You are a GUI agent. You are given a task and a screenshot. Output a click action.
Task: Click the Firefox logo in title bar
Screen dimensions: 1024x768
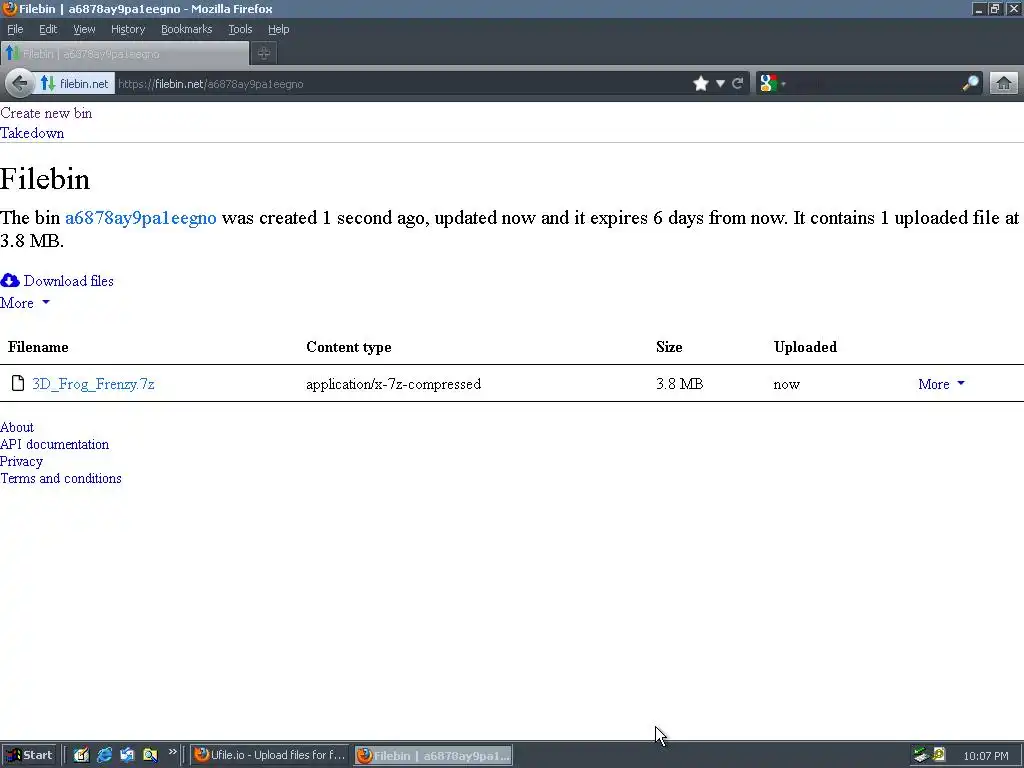(9, 8)
